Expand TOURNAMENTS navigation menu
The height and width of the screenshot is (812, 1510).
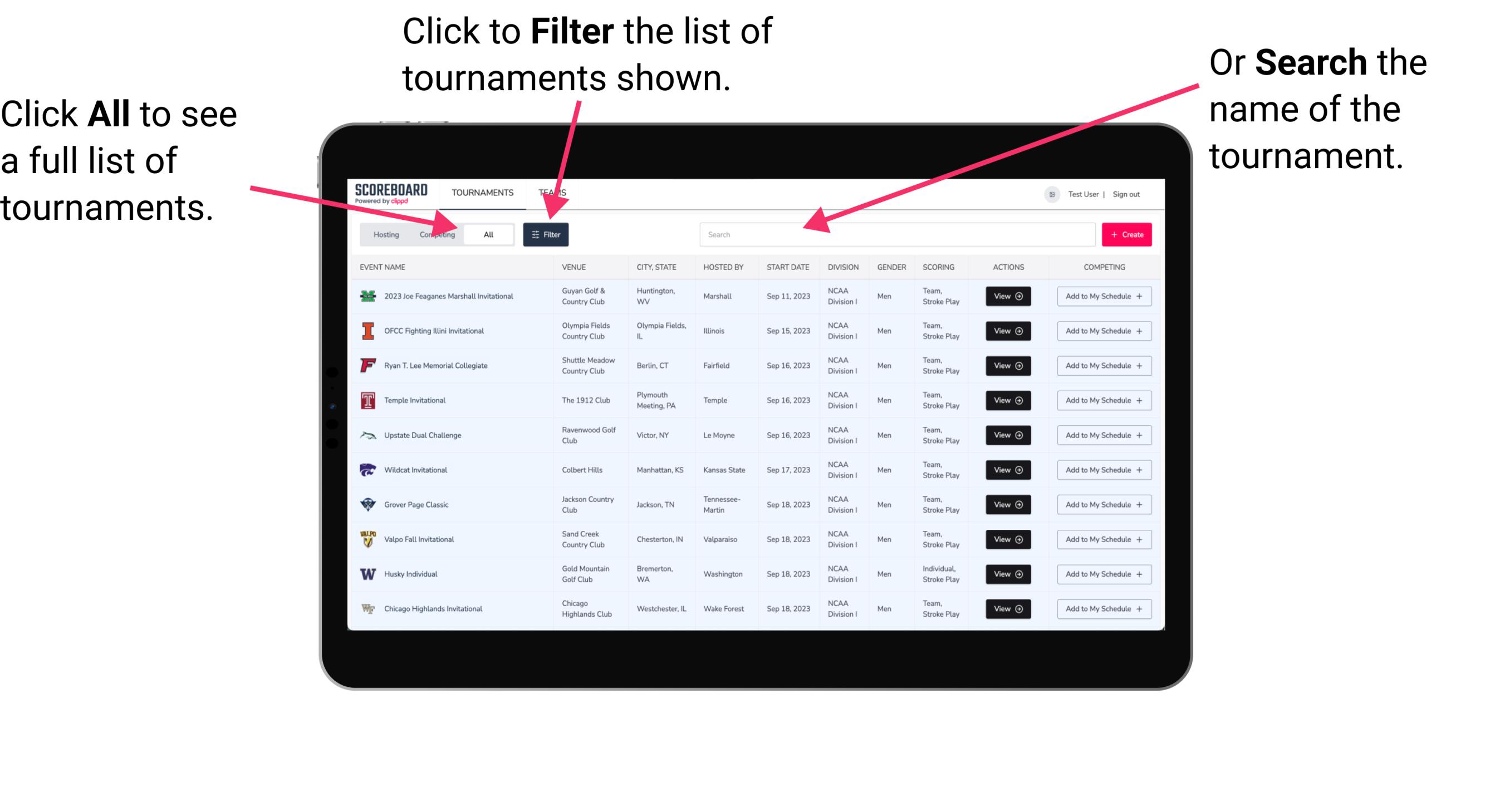click(480, 191)
